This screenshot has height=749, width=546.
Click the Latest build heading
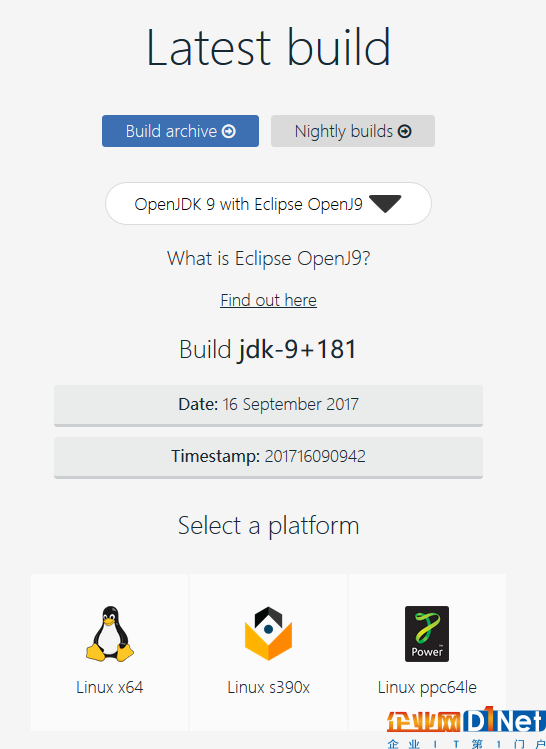click(268, 47)
